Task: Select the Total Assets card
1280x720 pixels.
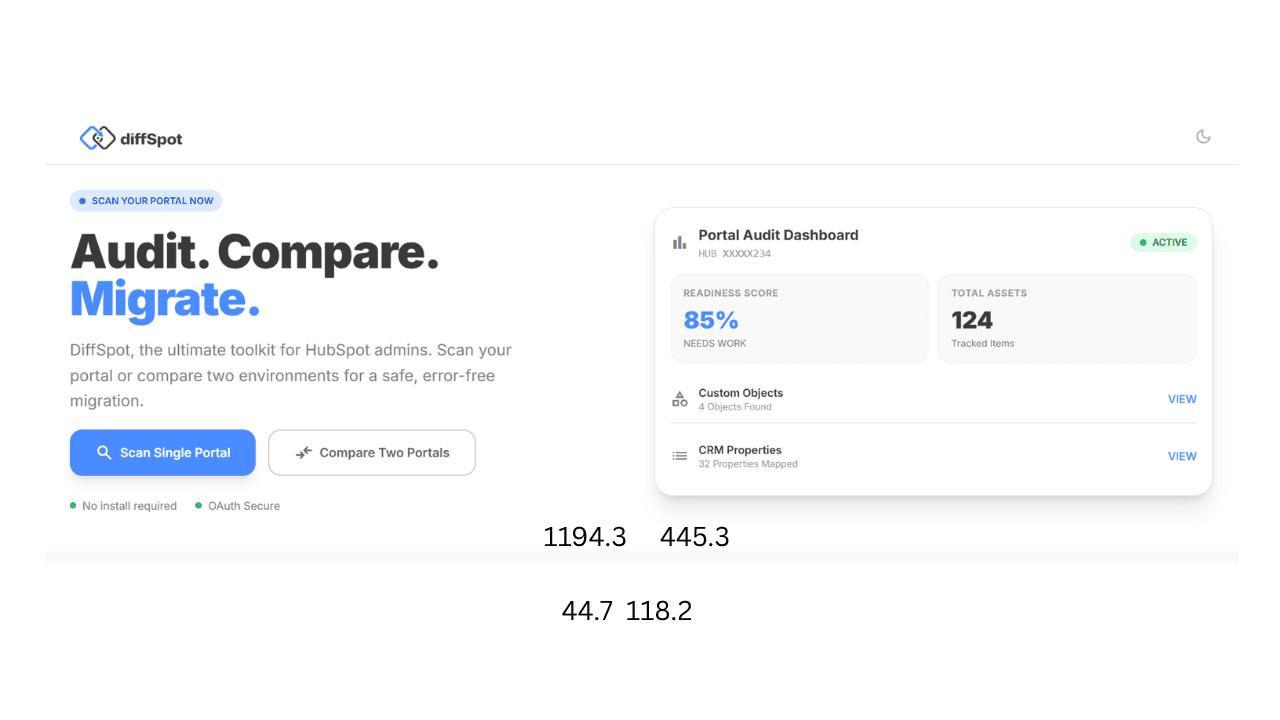Action: click(1066, 318)
